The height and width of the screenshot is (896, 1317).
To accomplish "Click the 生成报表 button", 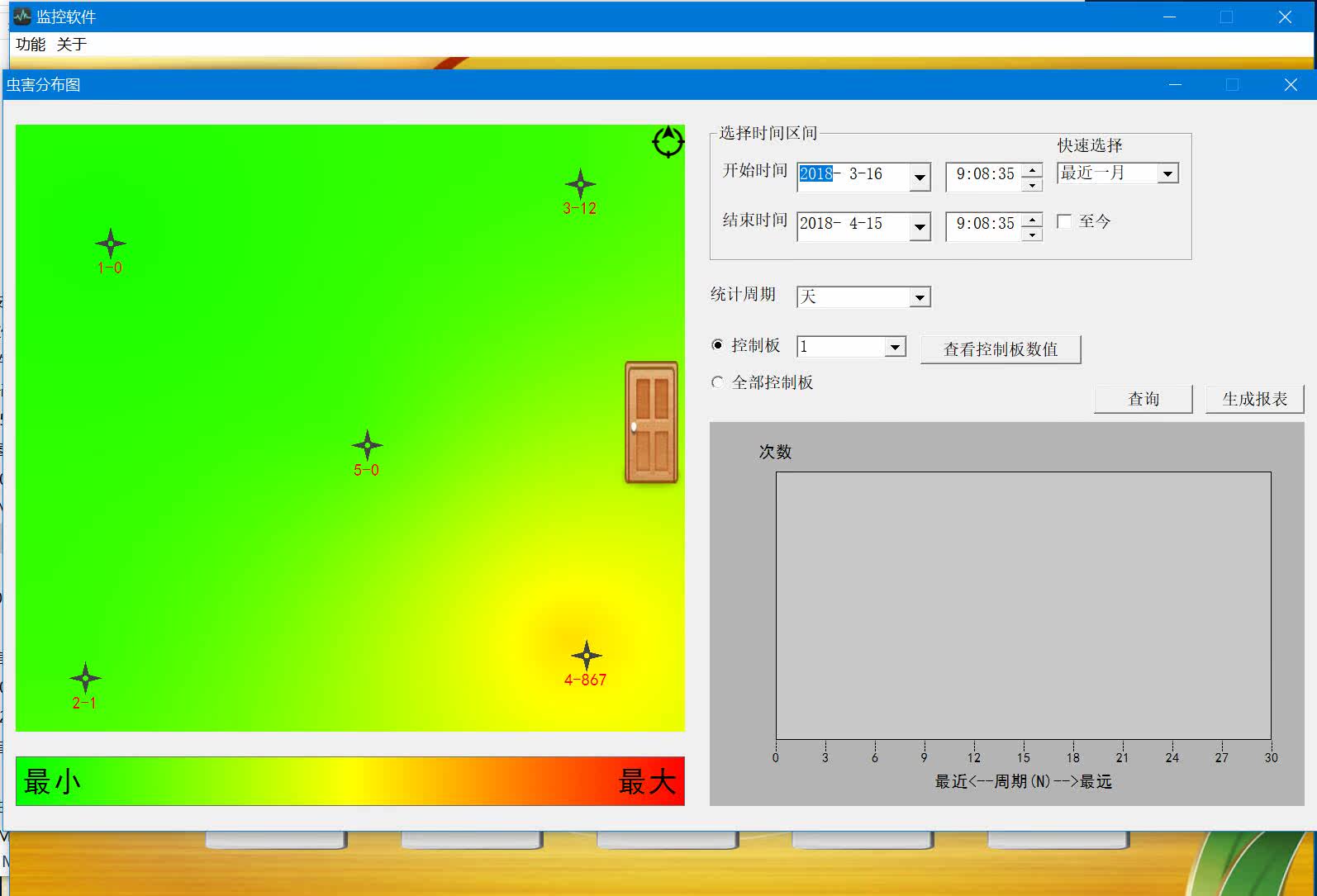I will [1255, 399].
